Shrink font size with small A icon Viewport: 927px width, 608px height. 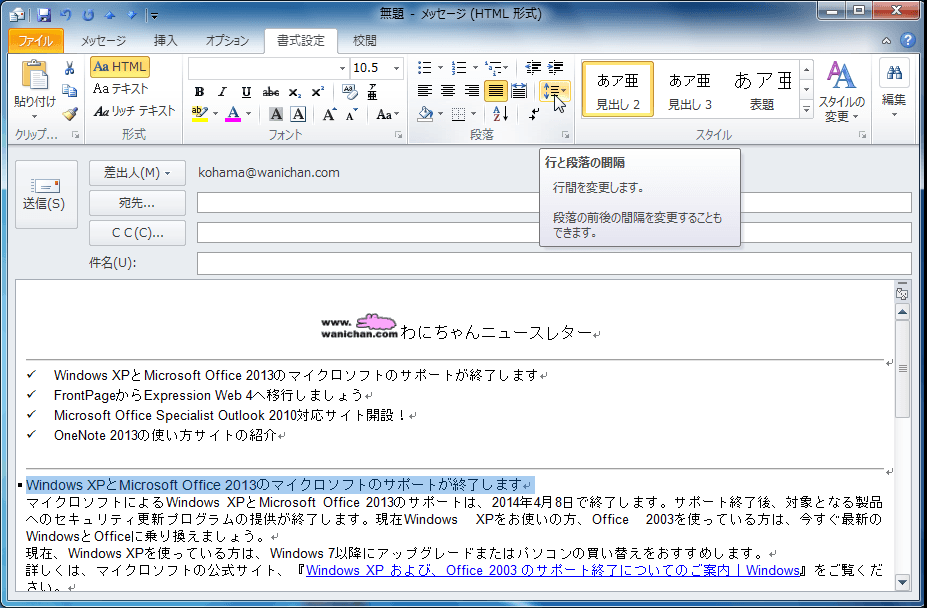352,115
